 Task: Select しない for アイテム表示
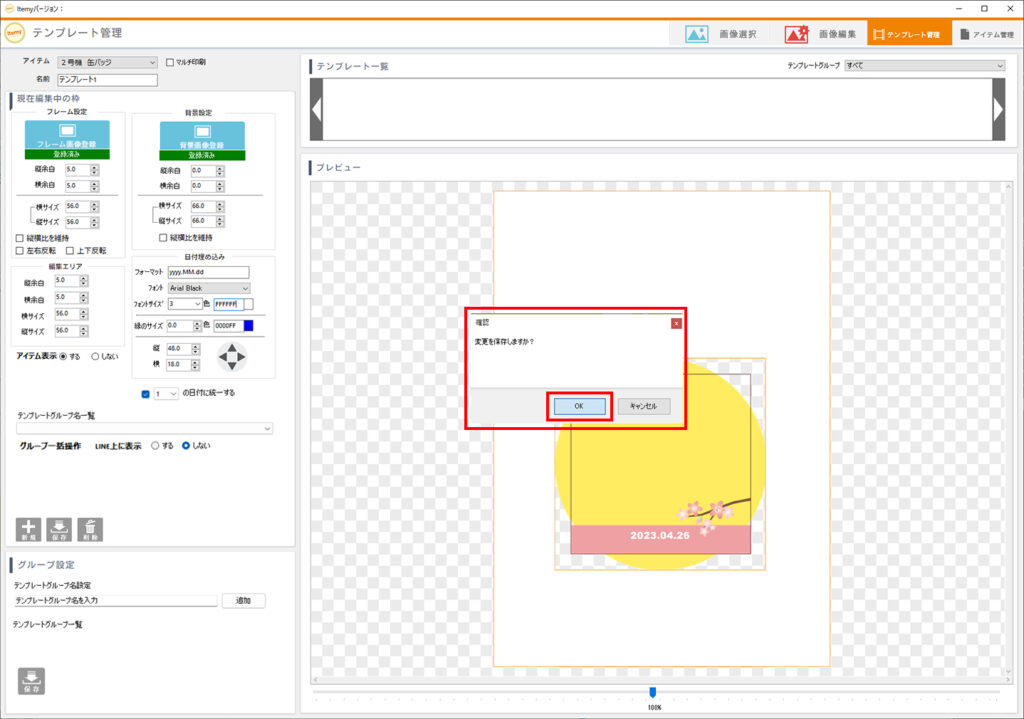point(96,356)
